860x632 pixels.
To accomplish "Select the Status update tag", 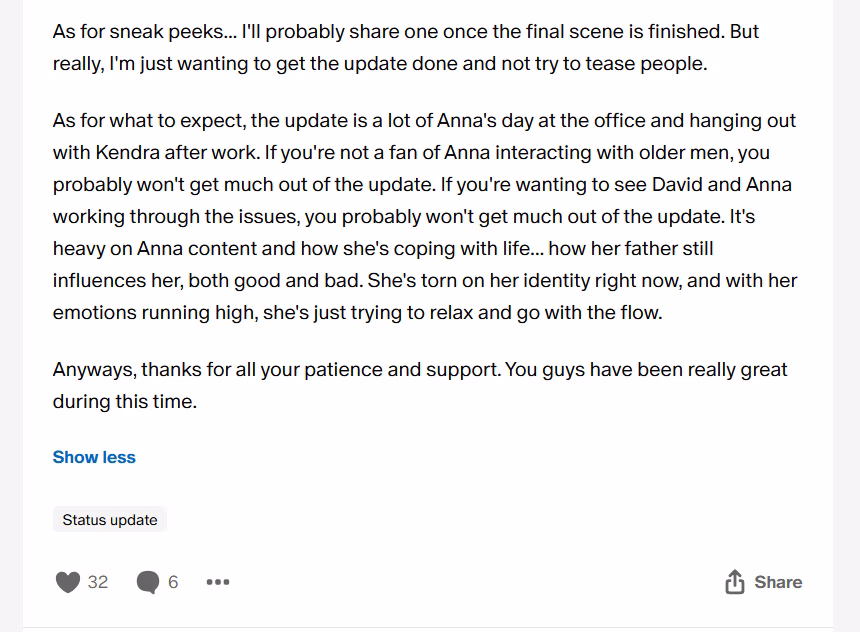I will coord(110,520).
